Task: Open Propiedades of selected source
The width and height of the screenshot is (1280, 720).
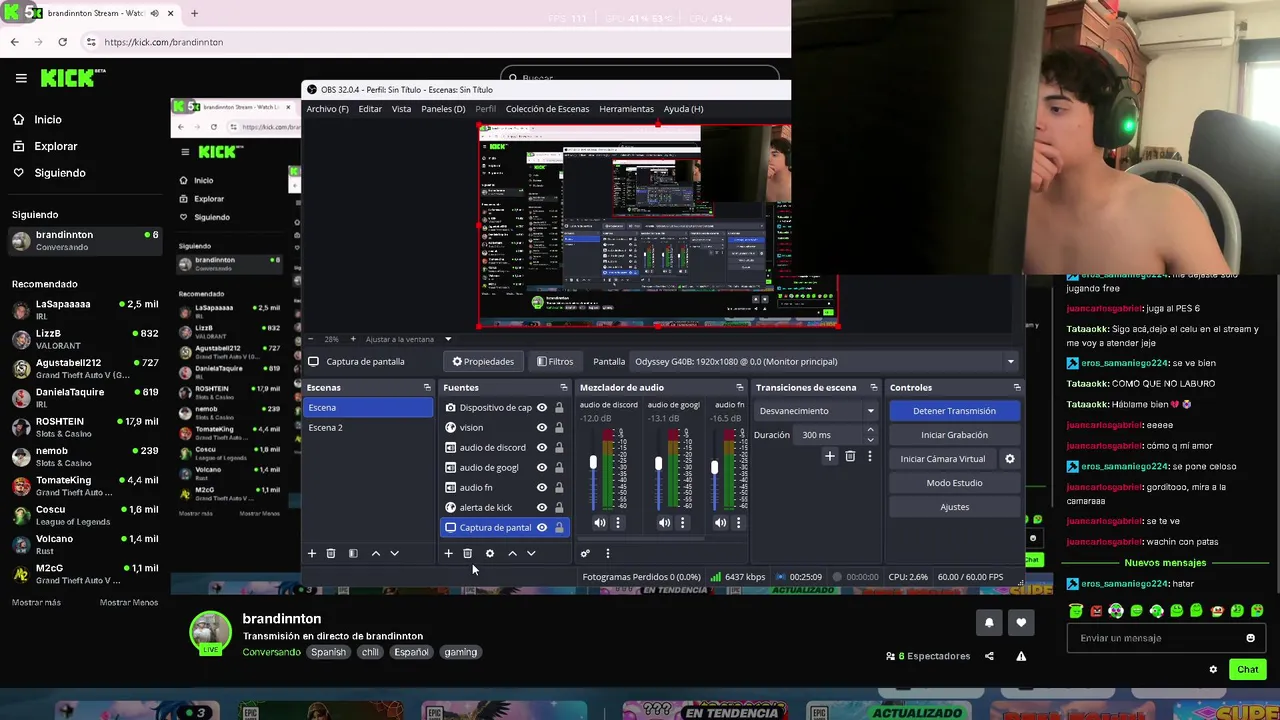Action: 483,361
